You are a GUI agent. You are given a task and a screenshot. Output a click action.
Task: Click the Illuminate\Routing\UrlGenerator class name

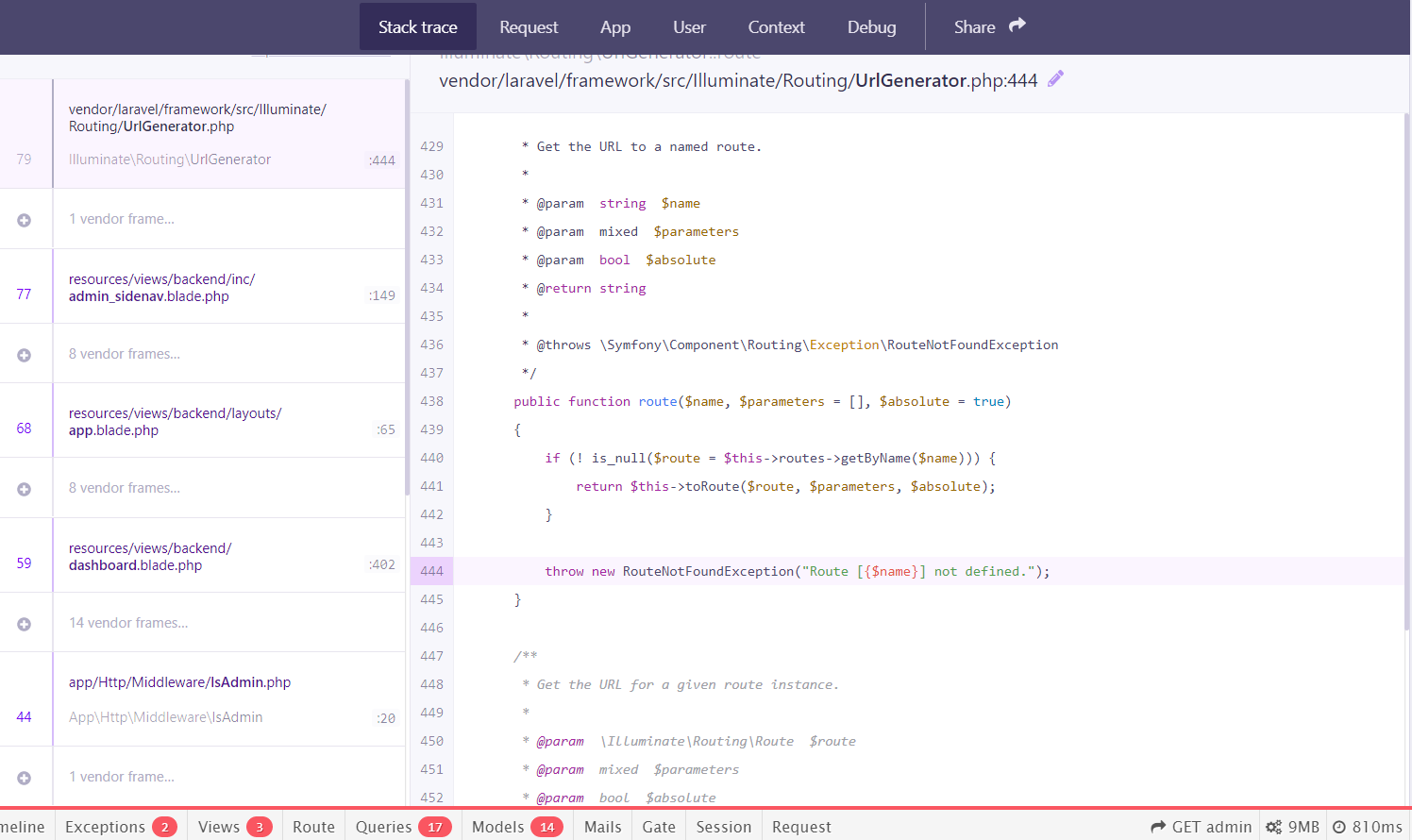coord(170,160)
